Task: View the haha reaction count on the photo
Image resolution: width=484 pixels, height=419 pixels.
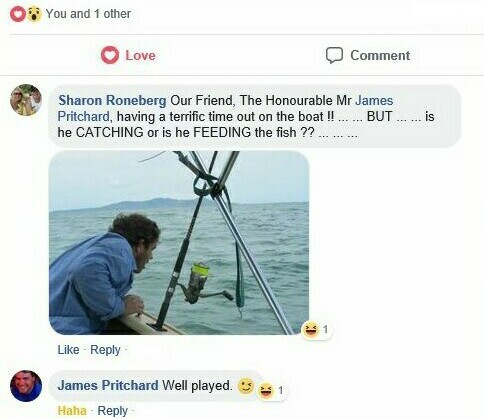Action: [316, 330]
